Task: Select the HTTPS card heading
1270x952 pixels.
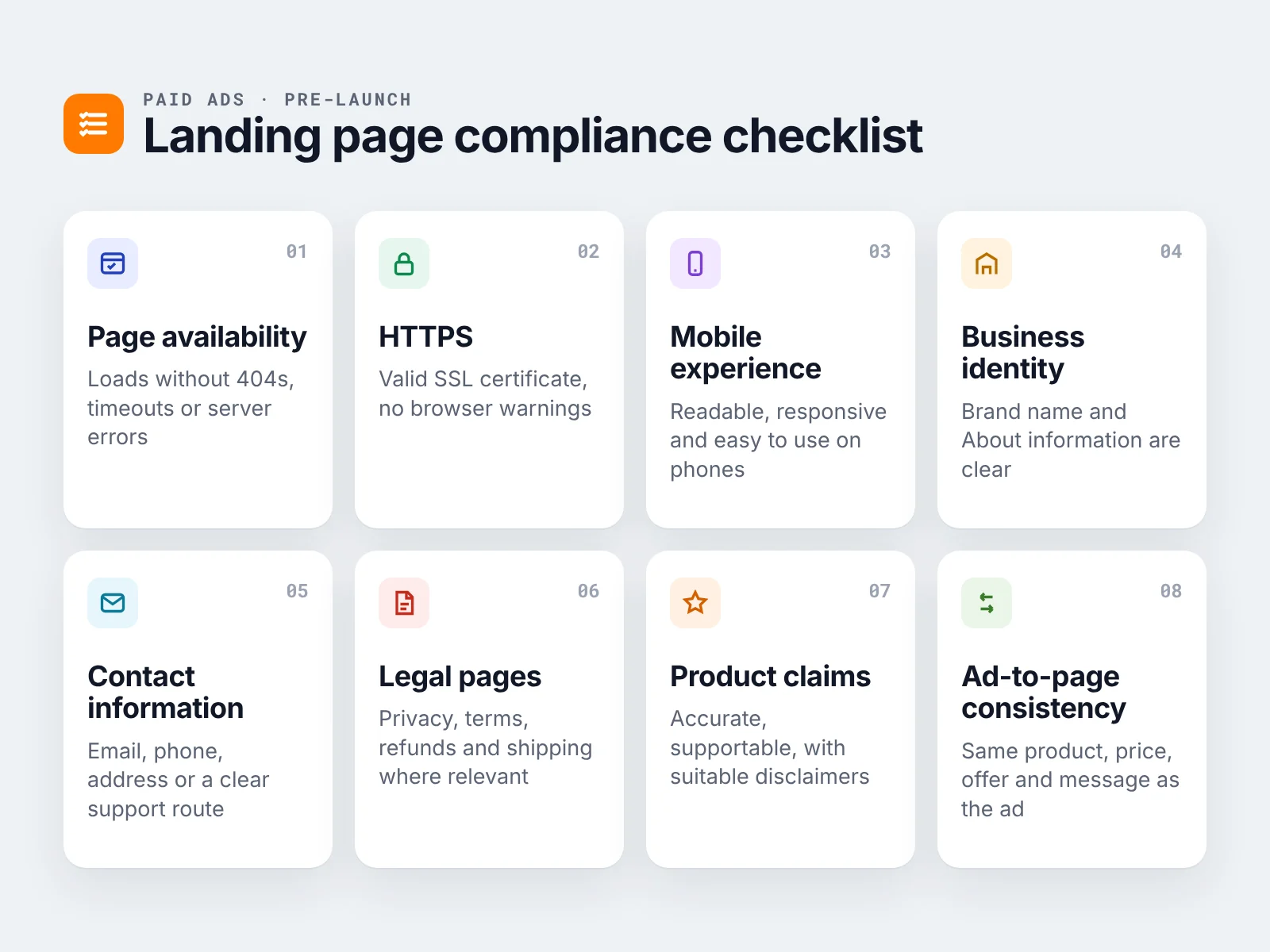Action: pyautogui.click(x=425, y=337)
